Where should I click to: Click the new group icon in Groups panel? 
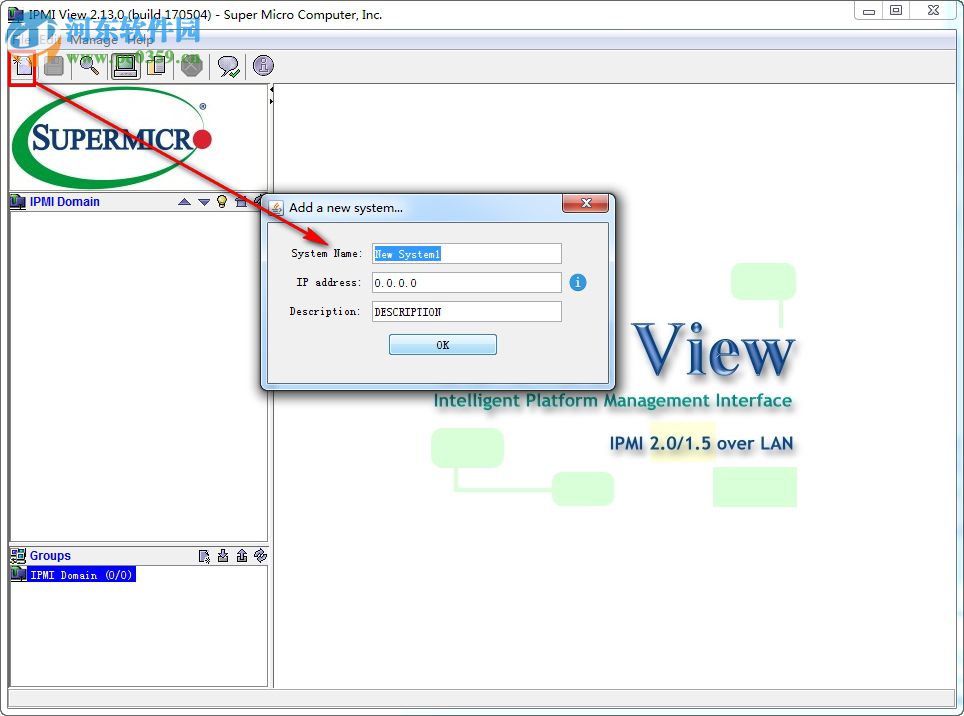(203, 557)
